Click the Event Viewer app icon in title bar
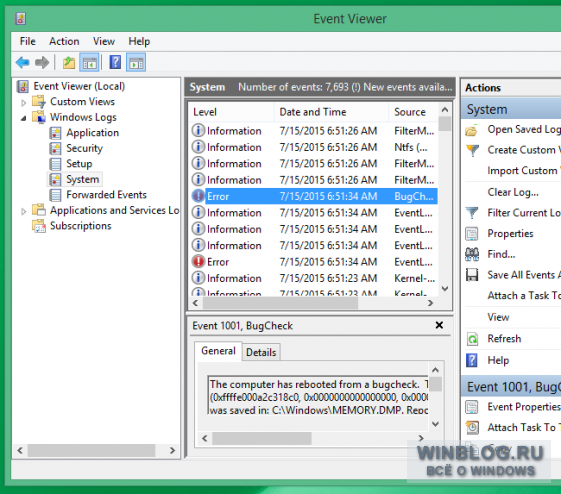Screen dimensions: 561x494 tap(20, 19)
